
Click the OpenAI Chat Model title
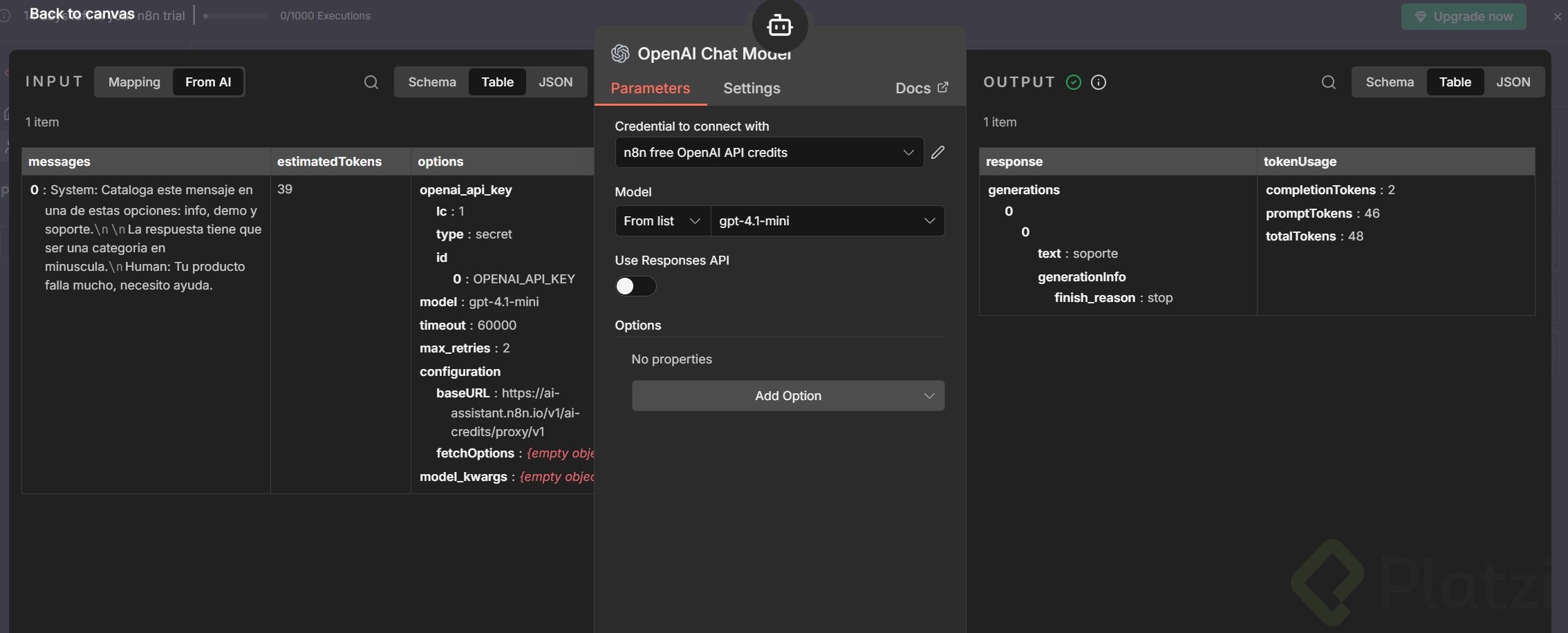click(x=714, y=53)
